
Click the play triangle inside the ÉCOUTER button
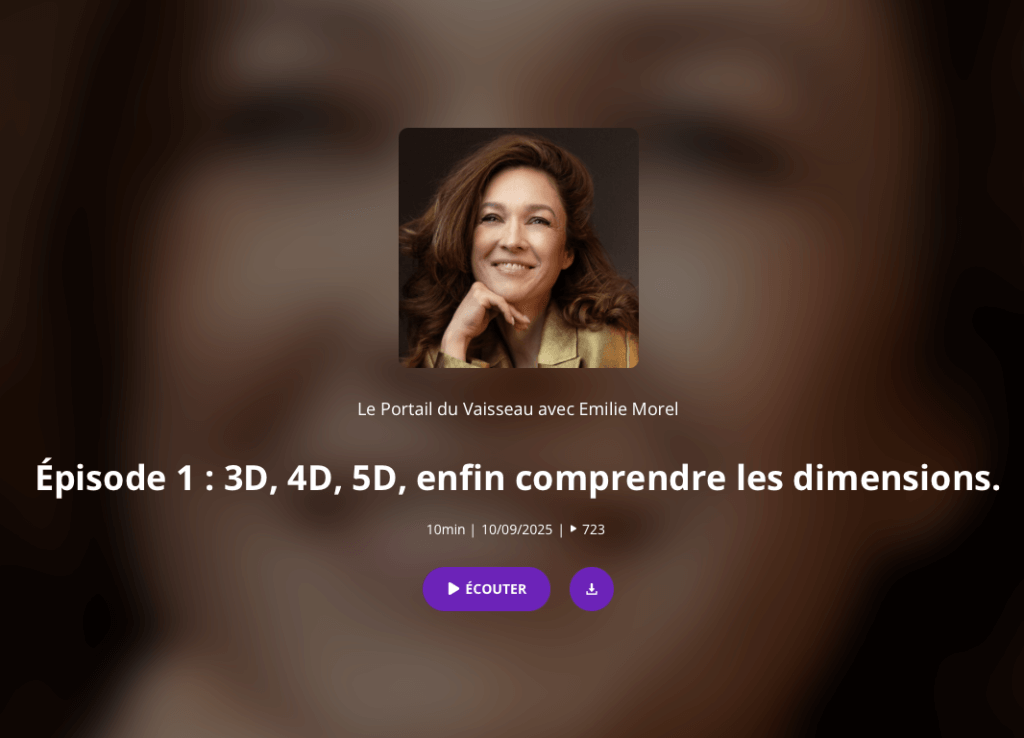(x=453, y=589)
